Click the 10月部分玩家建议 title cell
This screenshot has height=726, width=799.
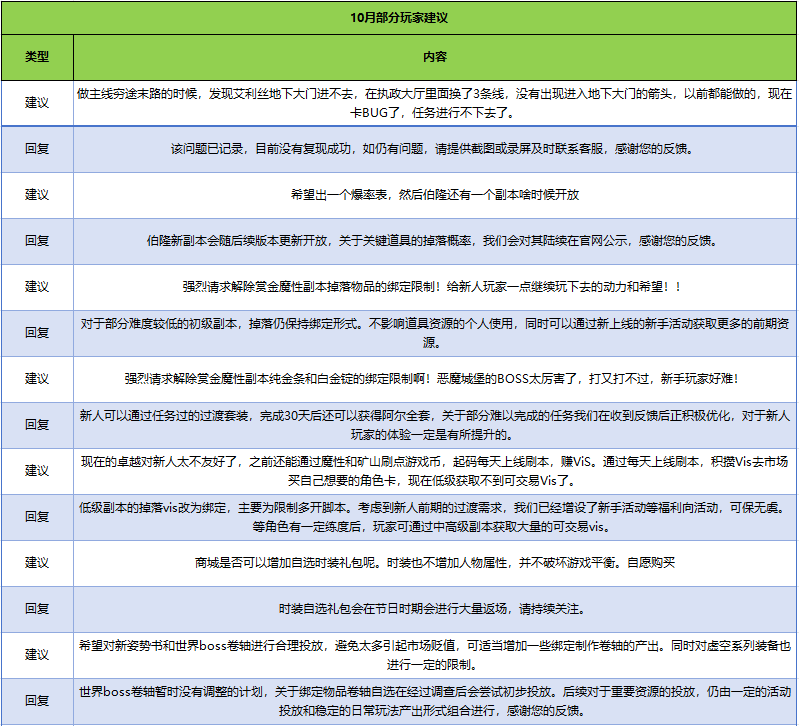399,18
